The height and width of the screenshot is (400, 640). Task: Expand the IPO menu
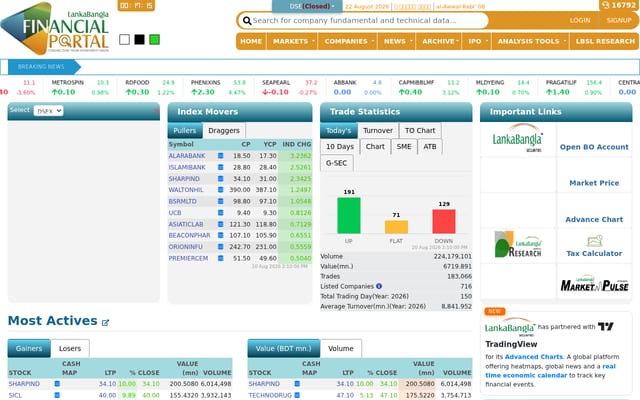tap(477, 41)
